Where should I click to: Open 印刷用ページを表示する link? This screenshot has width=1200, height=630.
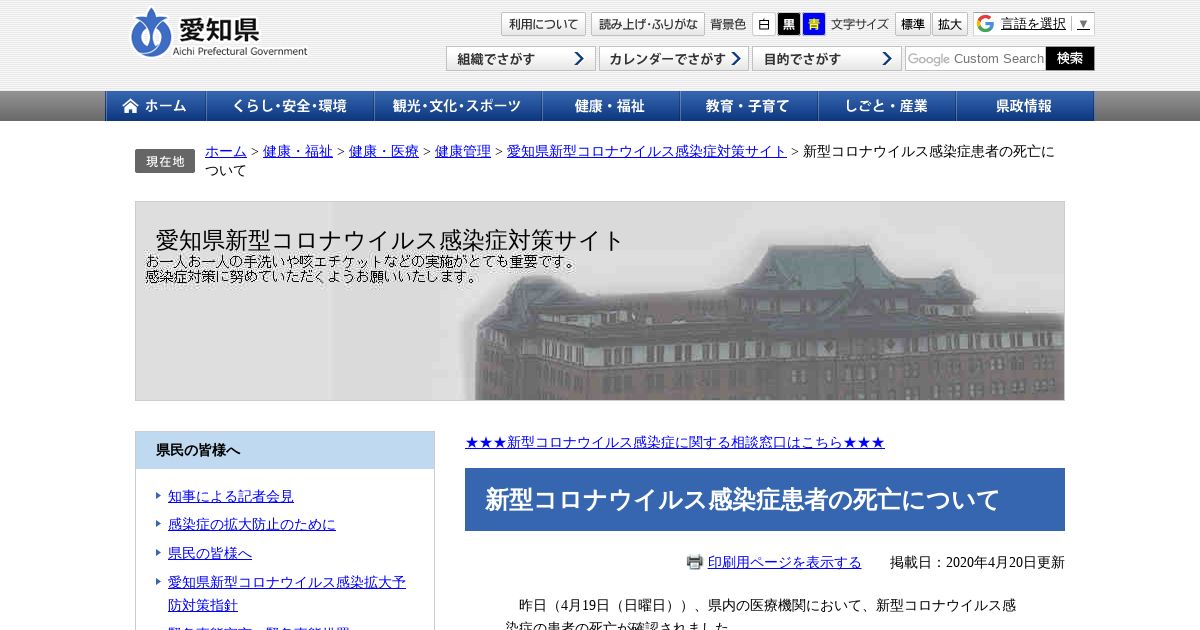coord(784,562)
